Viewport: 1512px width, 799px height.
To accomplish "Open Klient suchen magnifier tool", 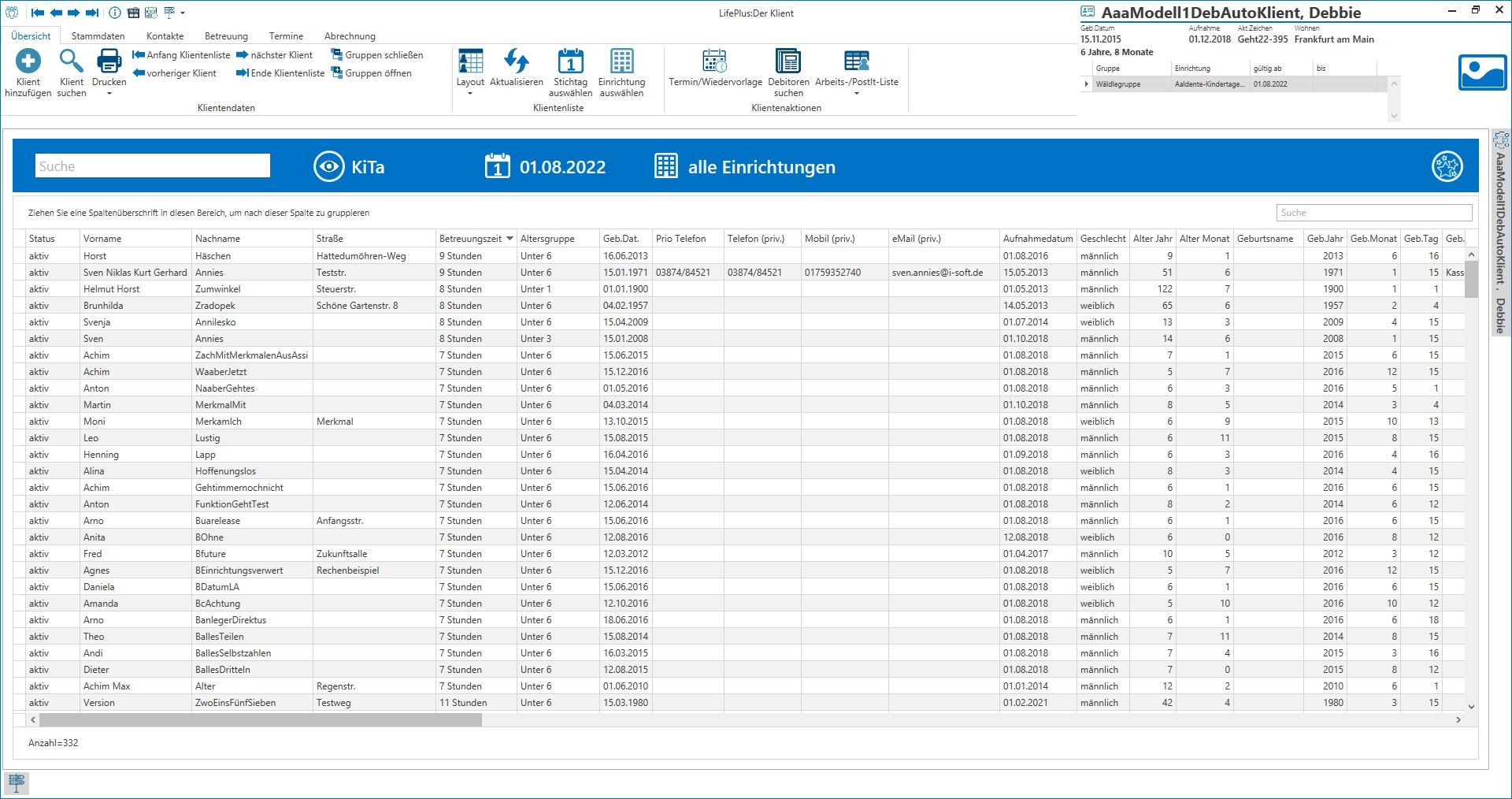I will [71, 61].
